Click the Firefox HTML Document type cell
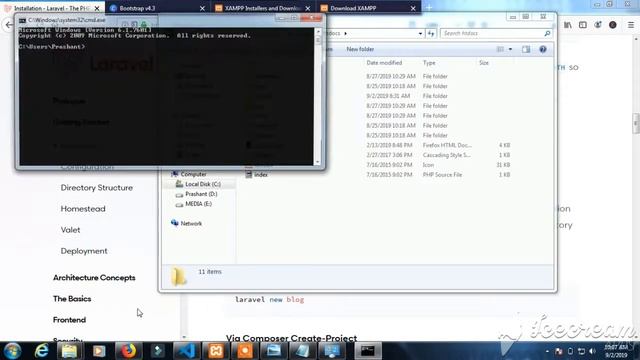Viewport: 640px width, 360px height. 447,145
